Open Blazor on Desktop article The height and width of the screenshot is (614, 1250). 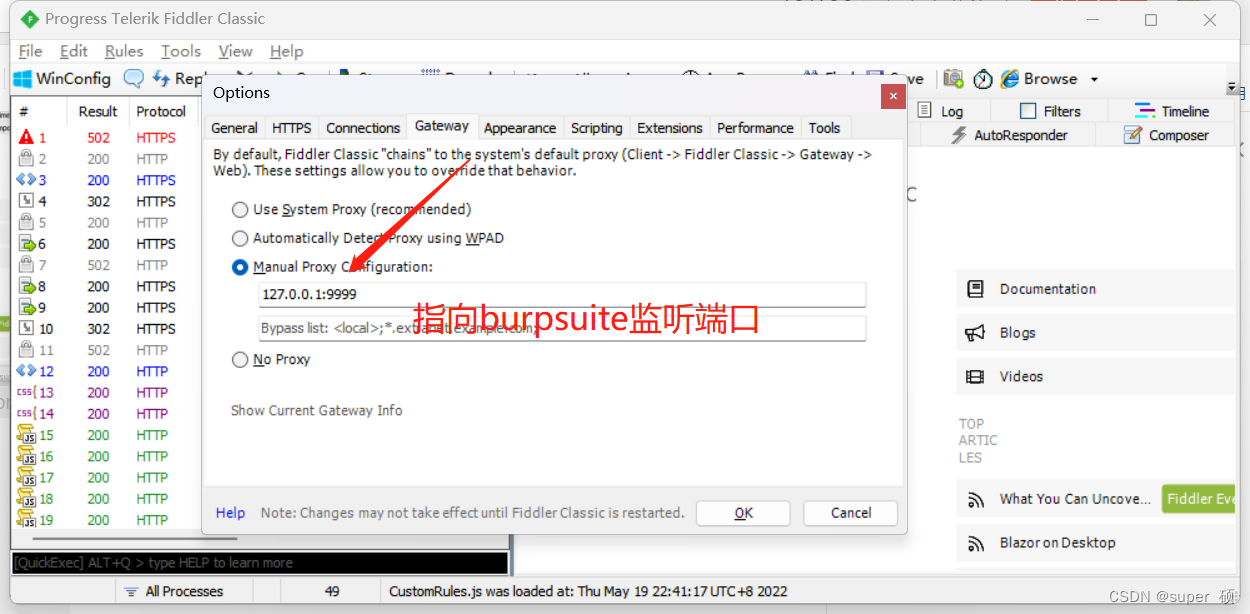1058,543
